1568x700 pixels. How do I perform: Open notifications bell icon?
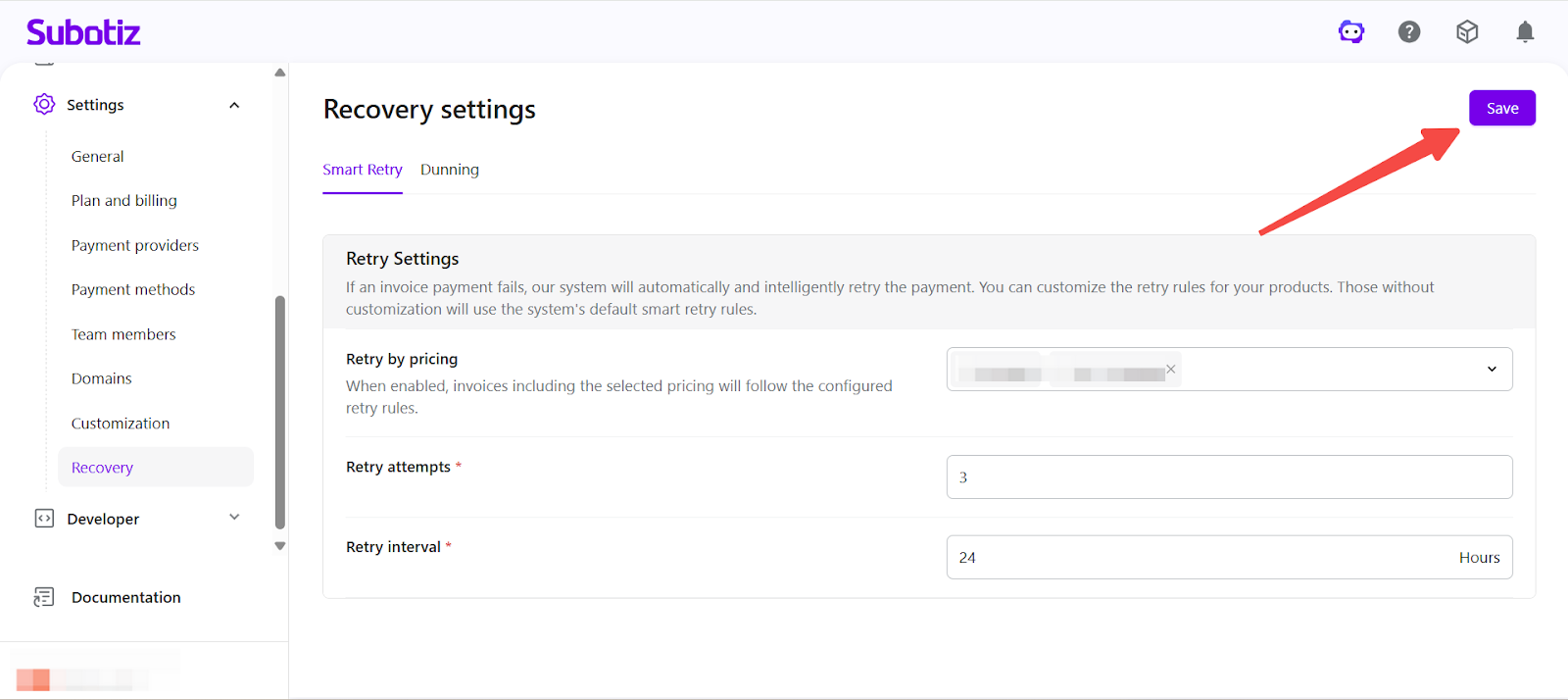pos(1525,32)
